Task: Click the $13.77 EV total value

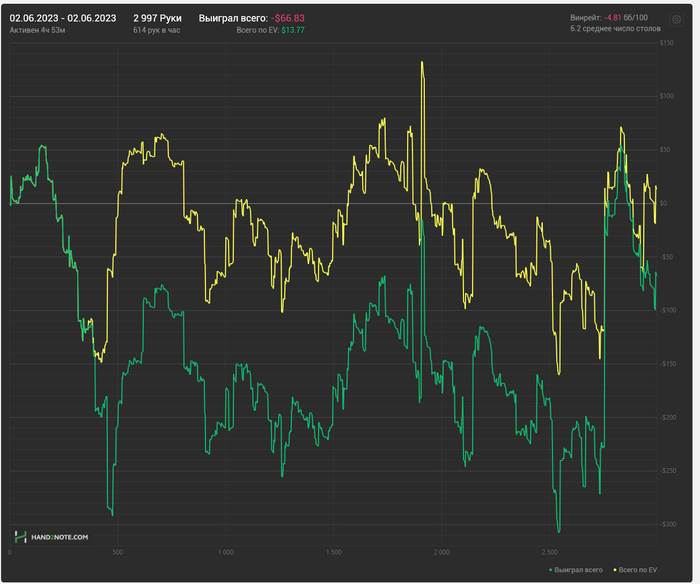Action: [x=293, y=31]
